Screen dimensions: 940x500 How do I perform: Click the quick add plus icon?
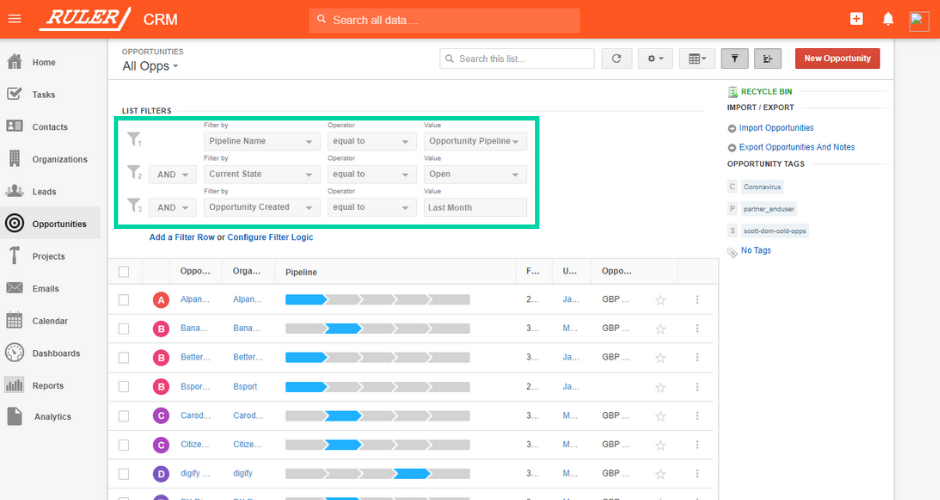(856, 19)
